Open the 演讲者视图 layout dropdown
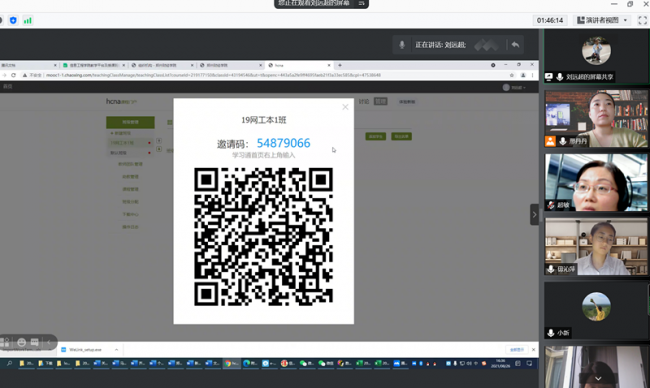 pos(602,20)
